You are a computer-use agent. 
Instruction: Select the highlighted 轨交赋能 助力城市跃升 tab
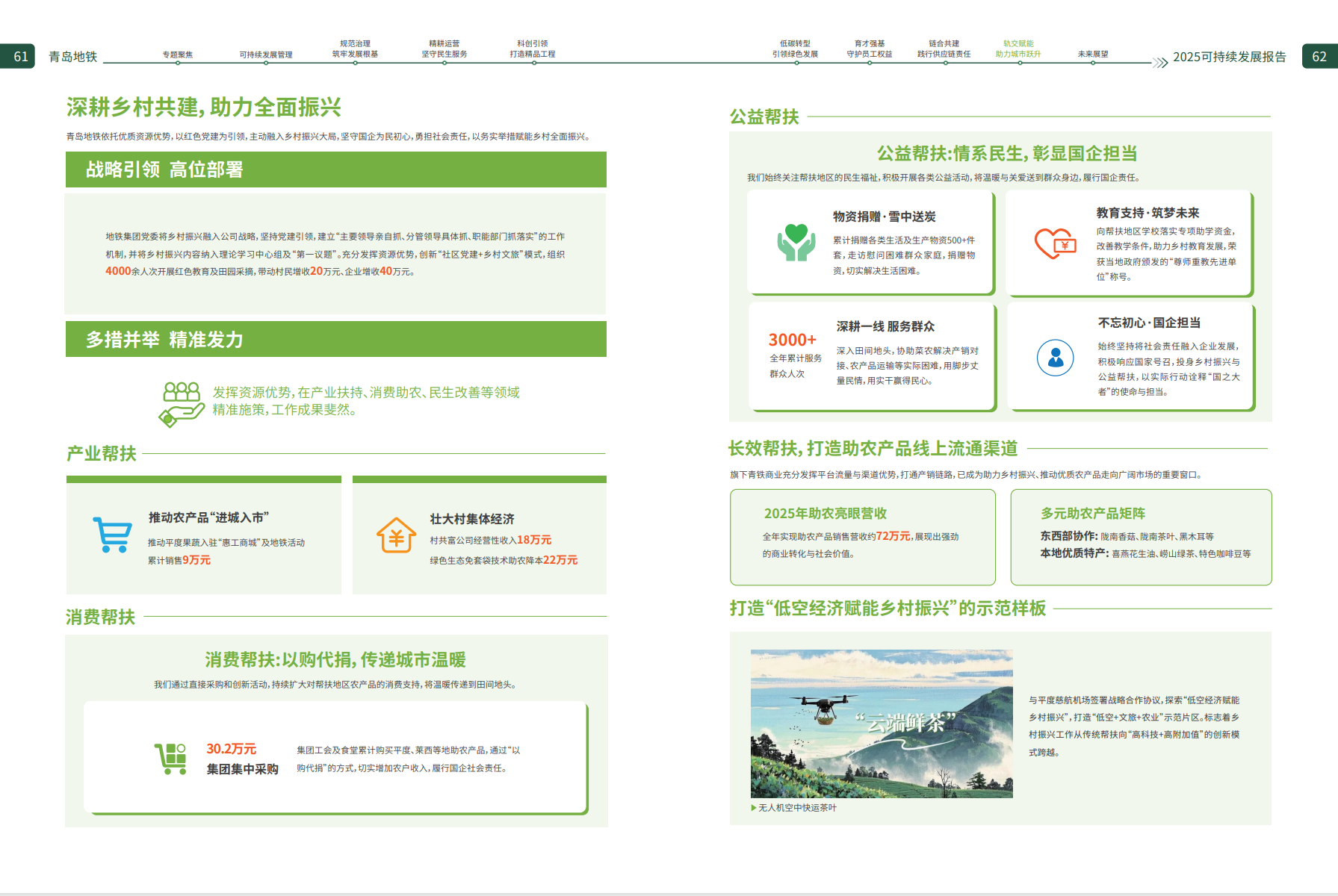[1018, 49]
